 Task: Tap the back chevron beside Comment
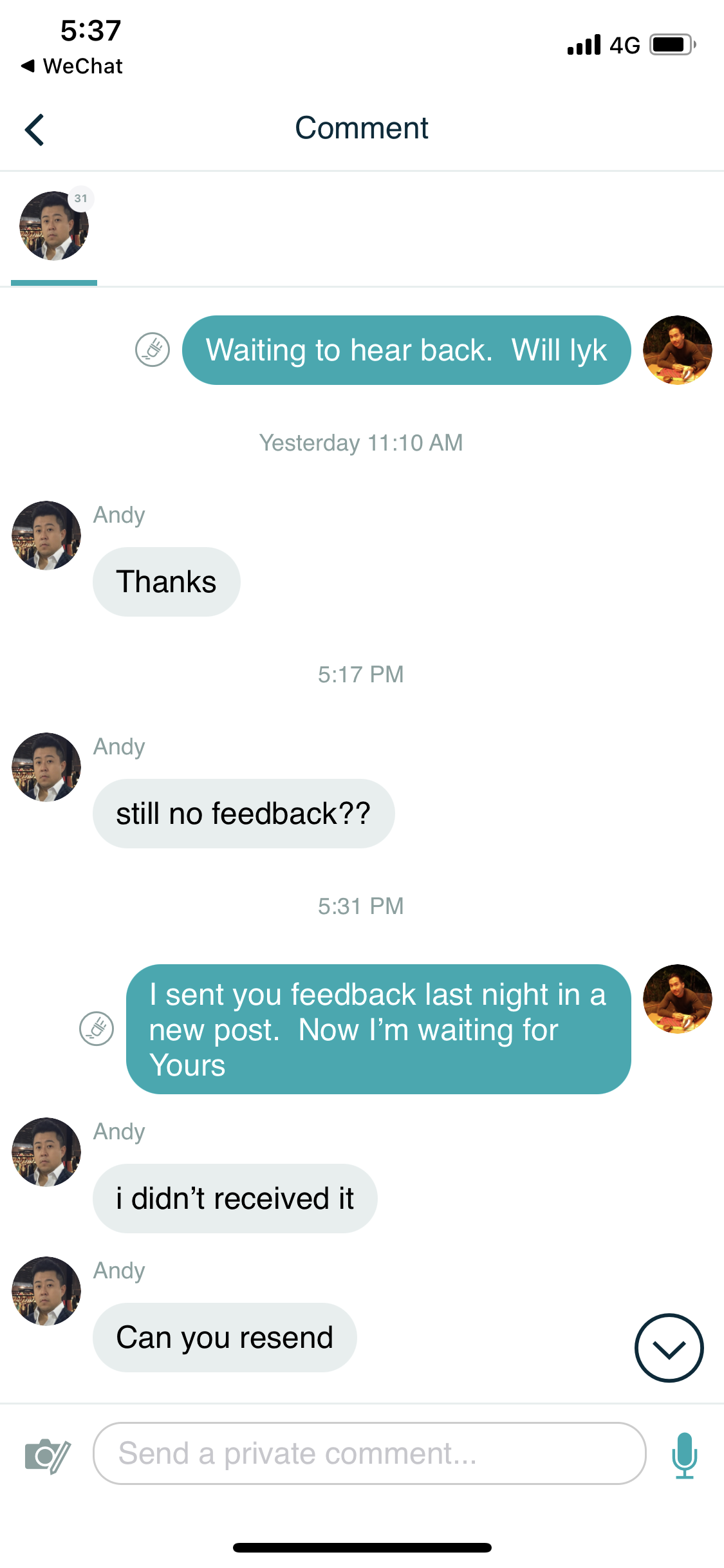[x=34, y=129]
